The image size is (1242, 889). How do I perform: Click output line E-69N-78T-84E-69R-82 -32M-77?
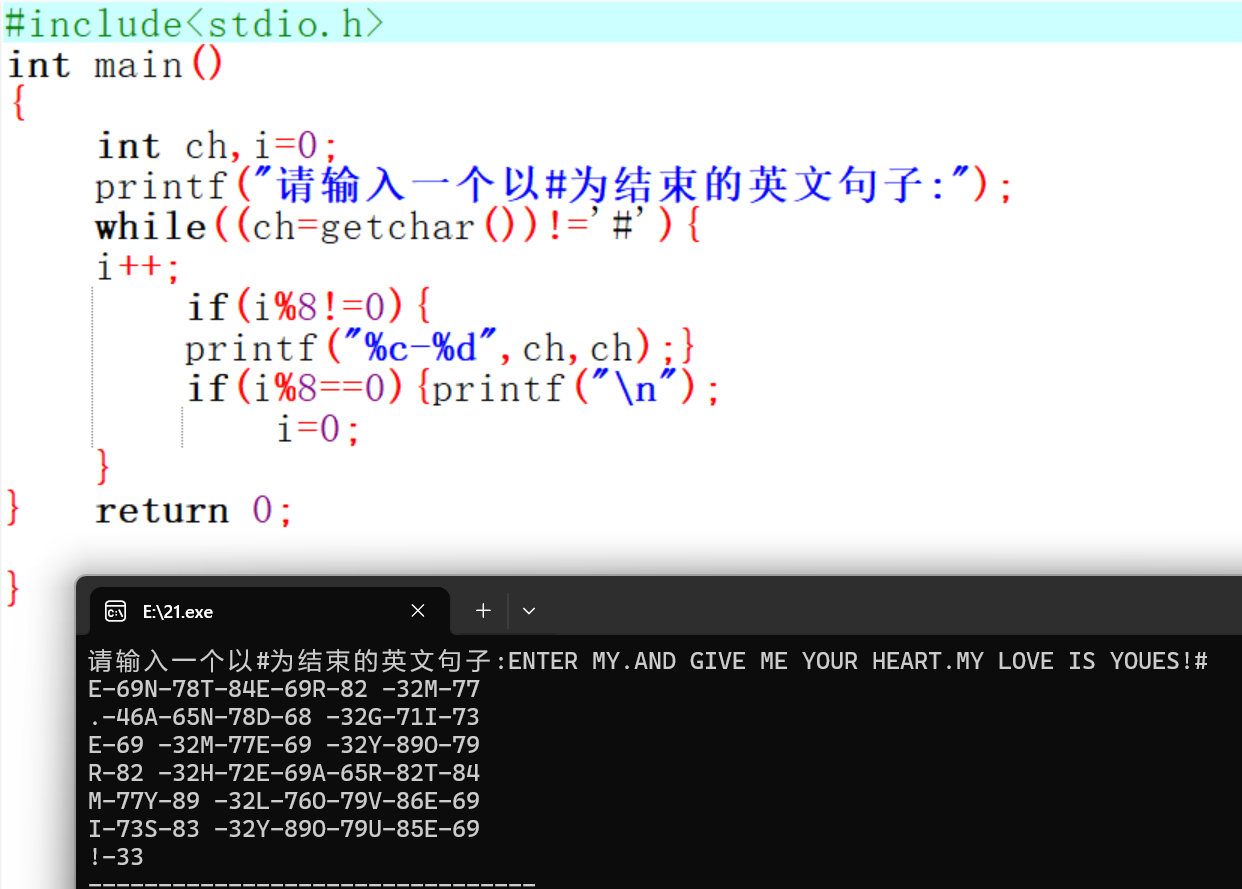tap(284, 689)
